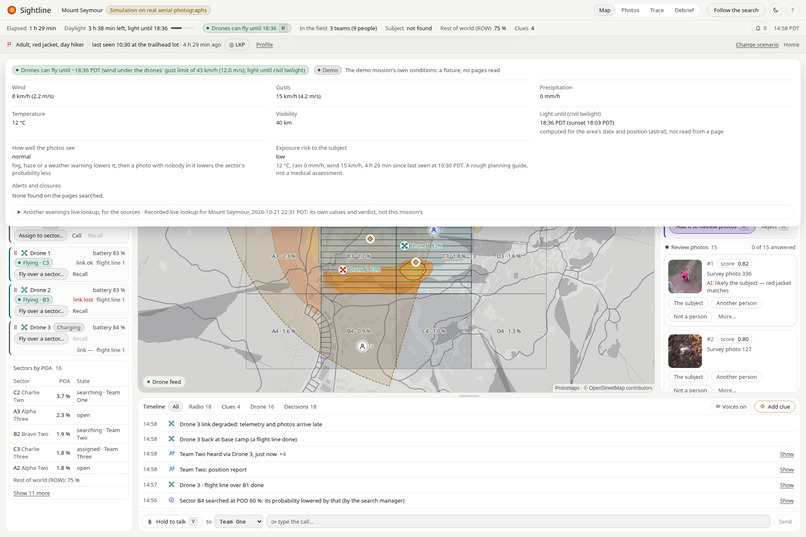Open Drone 3 Fly over a sector menu
This screenshot has height=537, width=806.
[41, 339]
